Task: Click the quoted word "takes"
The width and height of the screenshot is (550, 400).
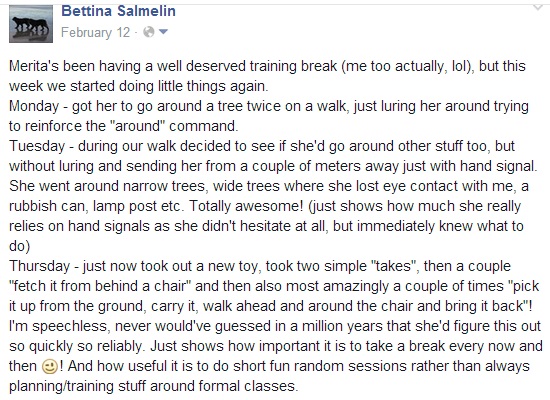Action: [394, 266]
